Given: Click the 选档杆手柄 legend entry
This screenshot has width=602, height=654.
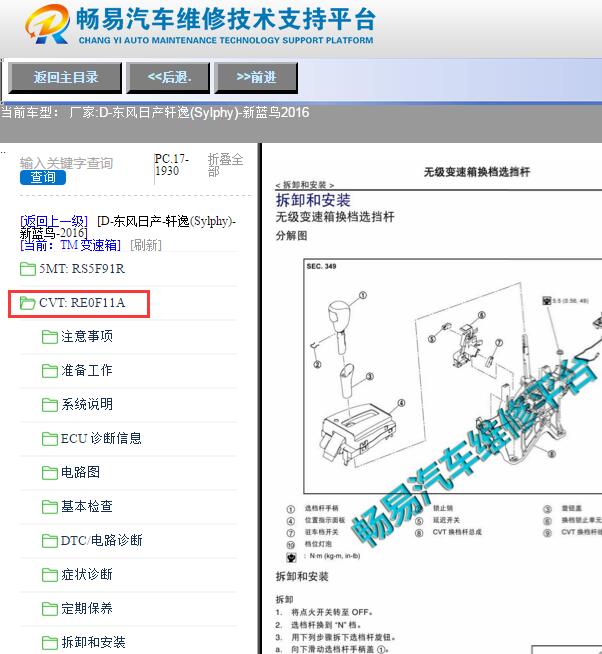Looking at the screenshot, I should coord(322,508).
